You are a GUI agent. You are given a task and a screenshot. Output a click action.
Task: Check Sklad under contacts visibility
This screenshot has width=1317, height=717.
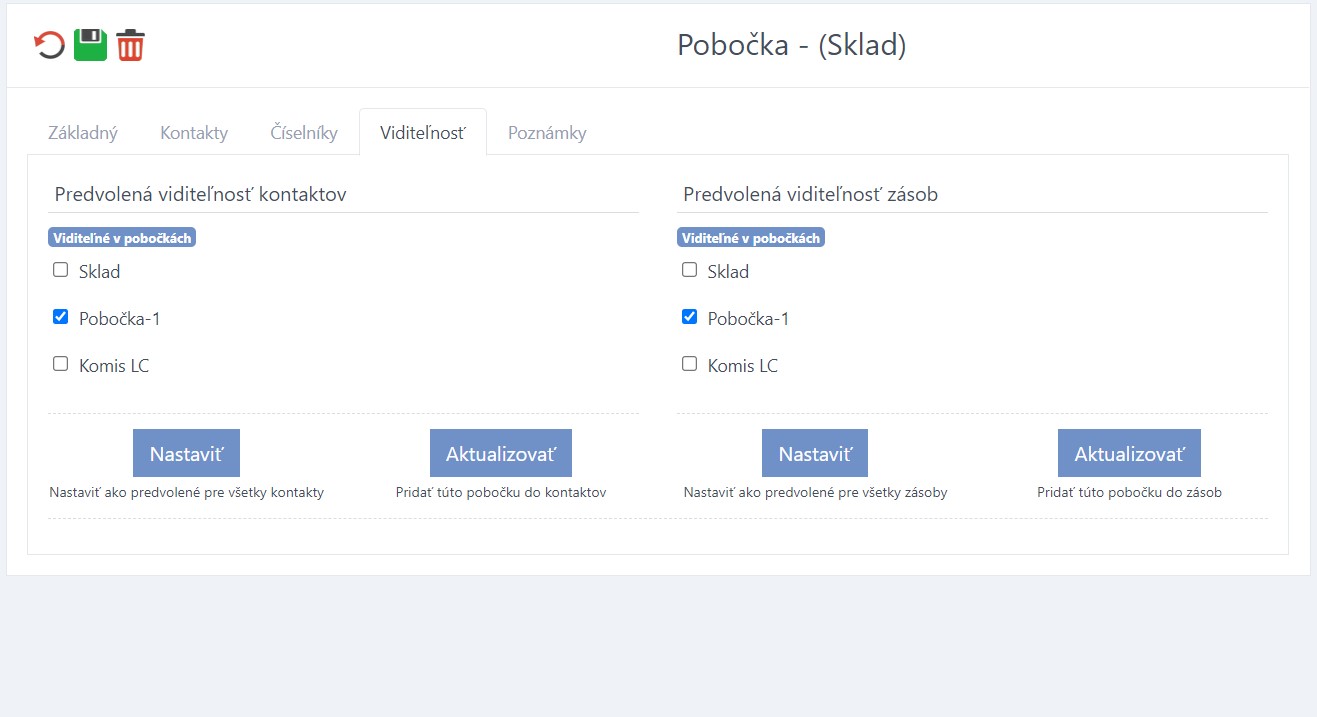click(x=61, y=270)
